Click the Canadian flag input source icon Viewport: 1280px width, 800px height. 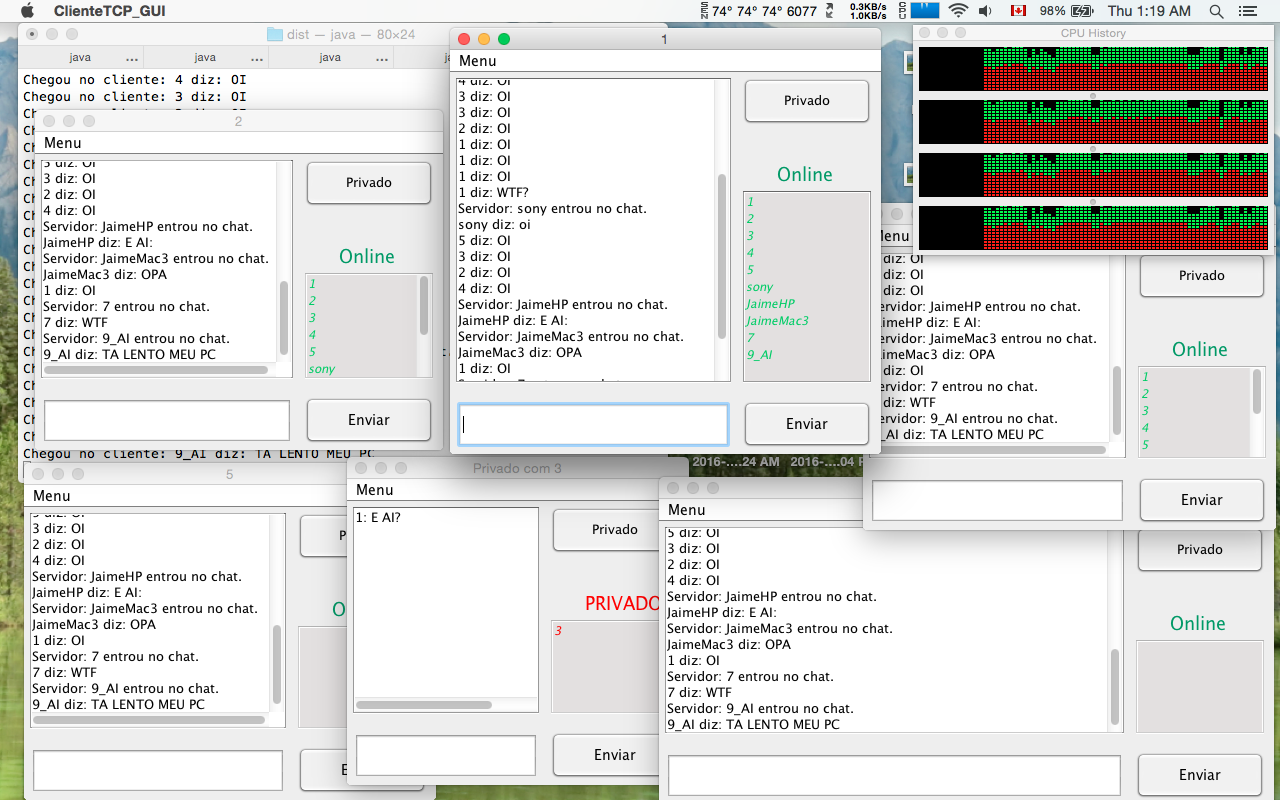click(x=1018, y=11)
